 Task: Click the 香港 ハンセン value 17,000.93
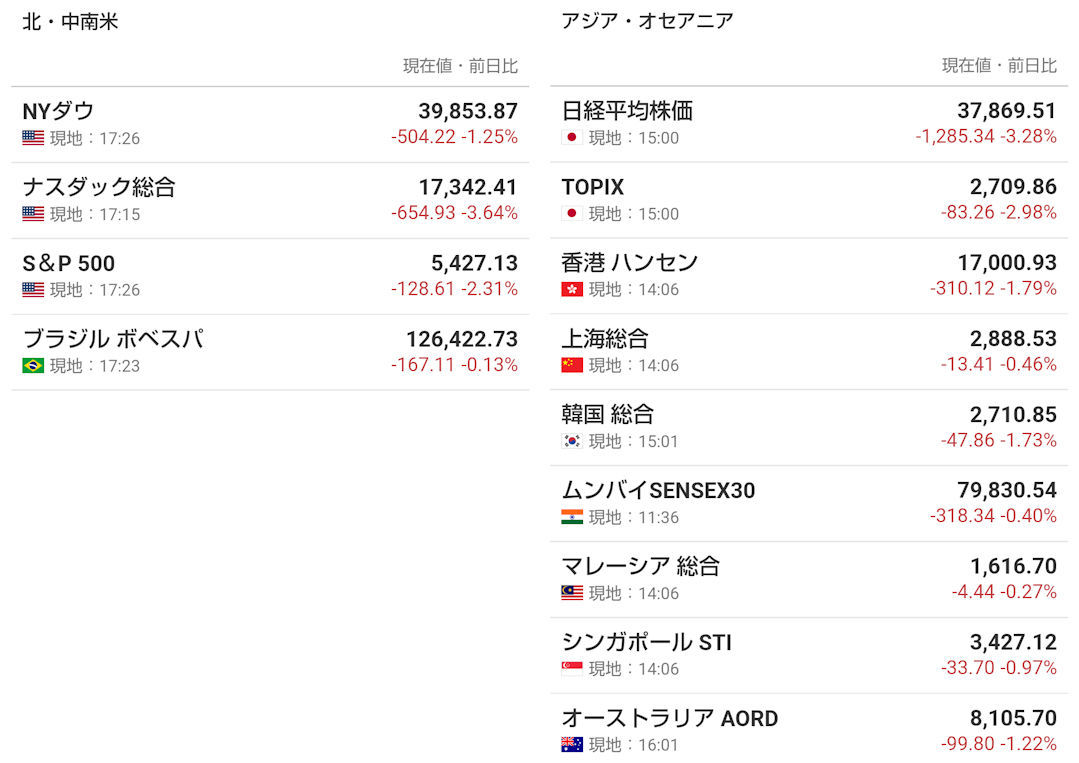click(1006, 263)
